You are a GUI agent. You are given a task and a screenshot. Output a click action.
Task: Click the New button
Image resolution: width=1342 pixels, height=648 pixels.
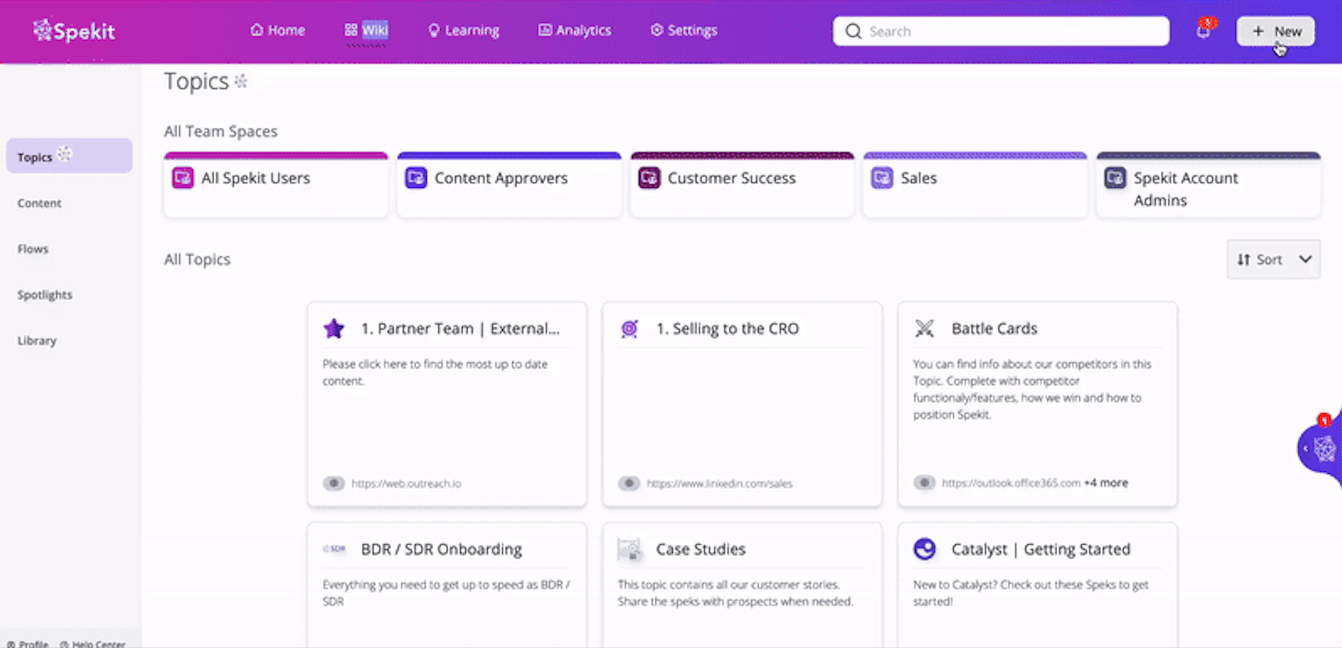tap(1276, 31)
